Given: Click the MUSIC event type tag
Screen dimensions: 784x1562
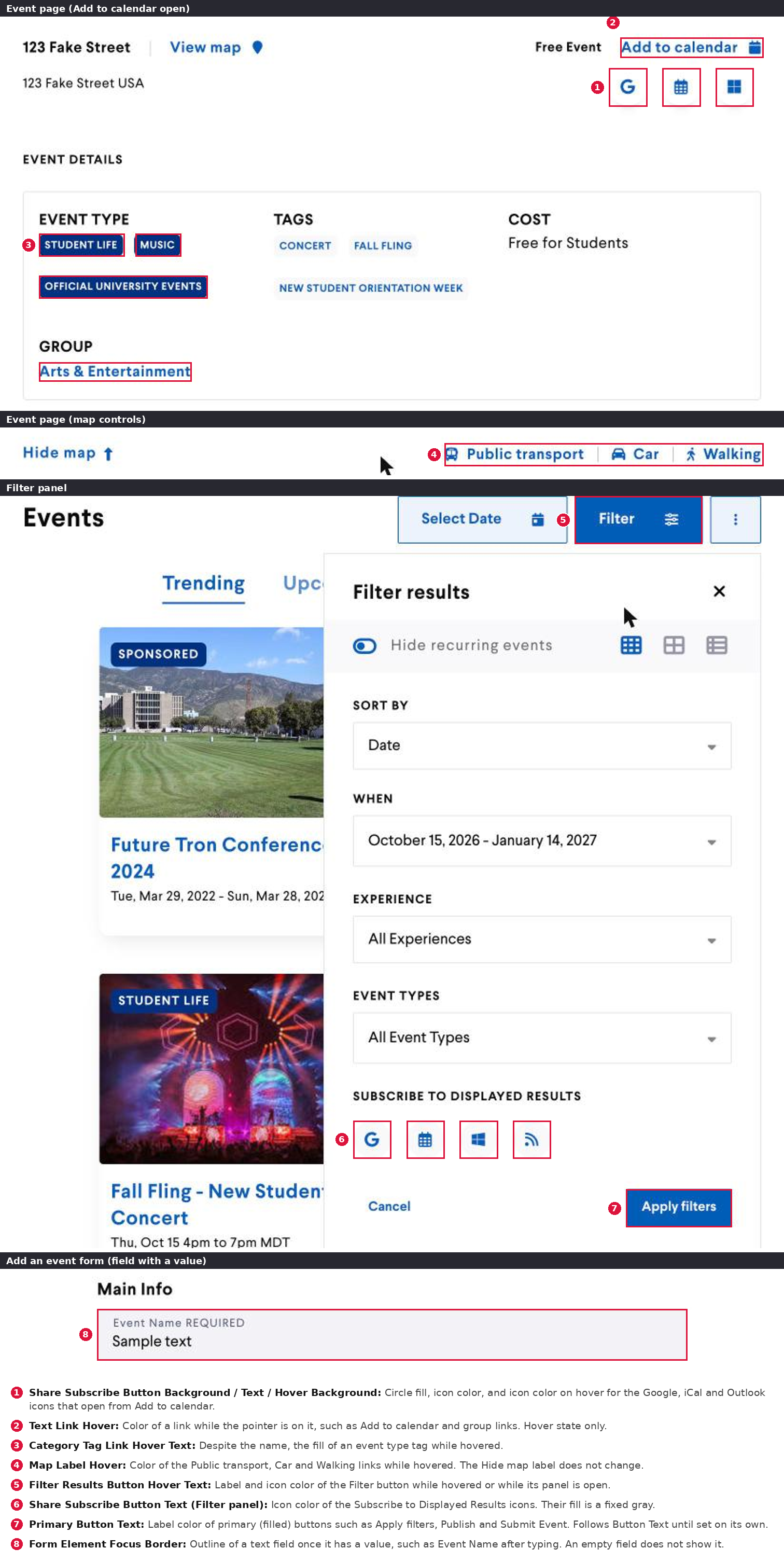Looking at the screenshot, I should (x=158, y=245).
